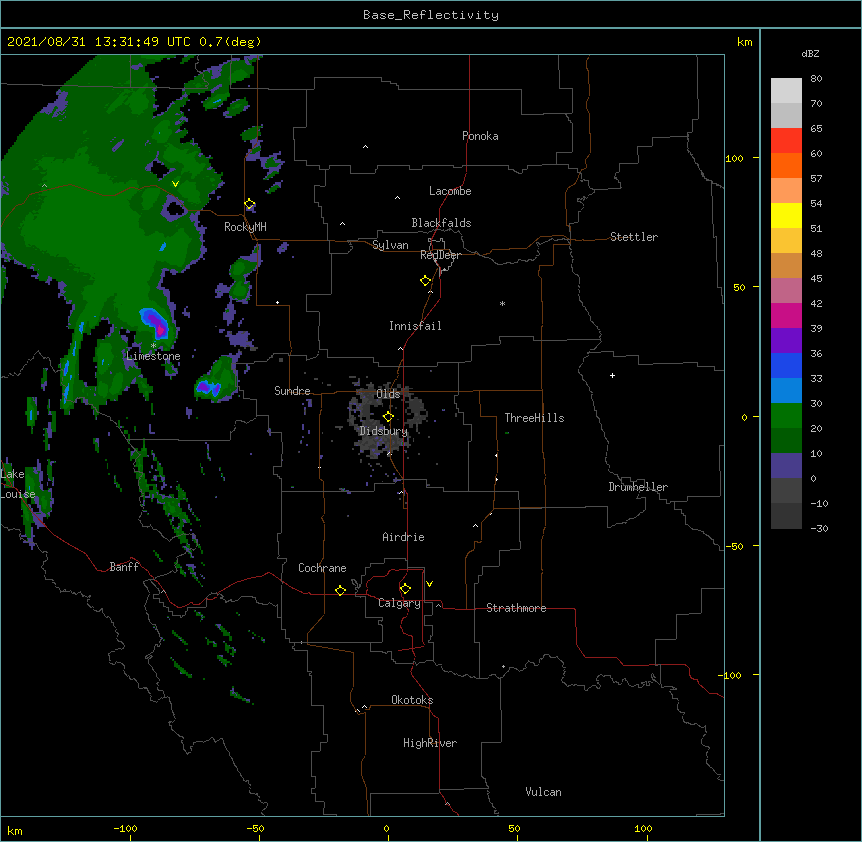This screenshot has height=842, width=862.
Task: Click the ThreeHills label
Action: tap(534, 418)
